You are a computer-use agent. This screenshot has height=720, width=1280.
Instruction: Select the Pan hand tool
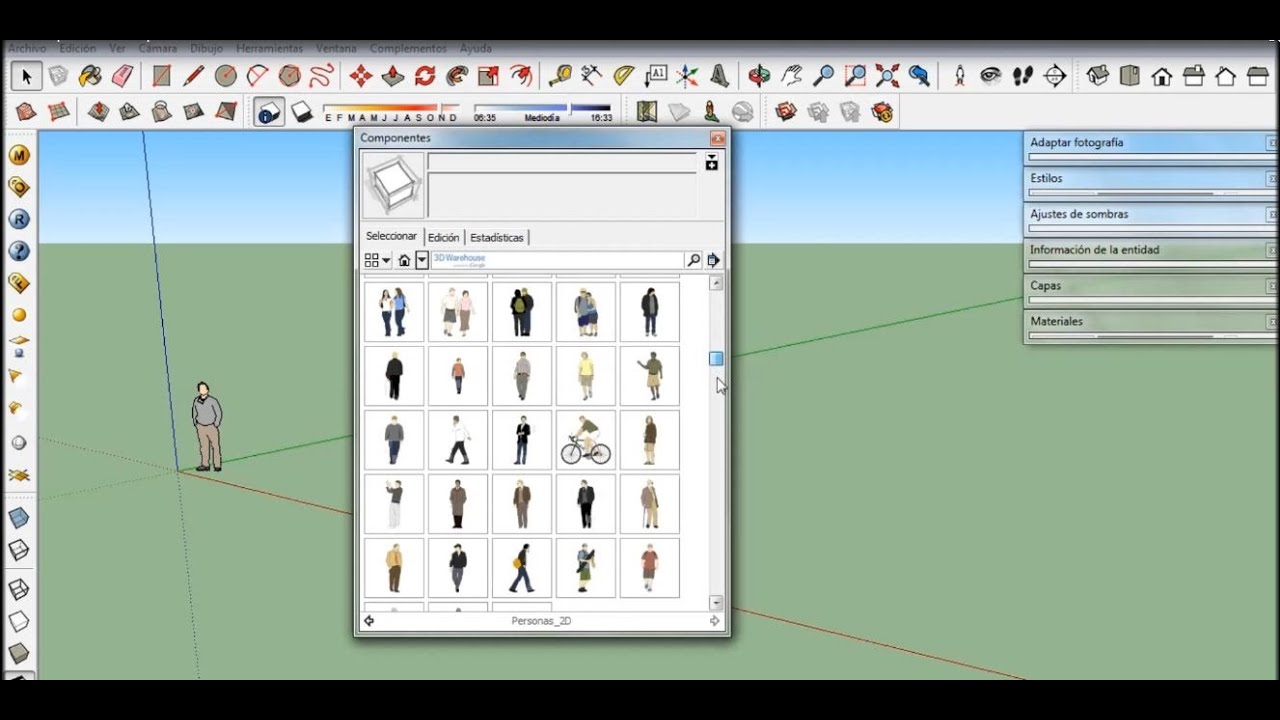pos(791,76)
